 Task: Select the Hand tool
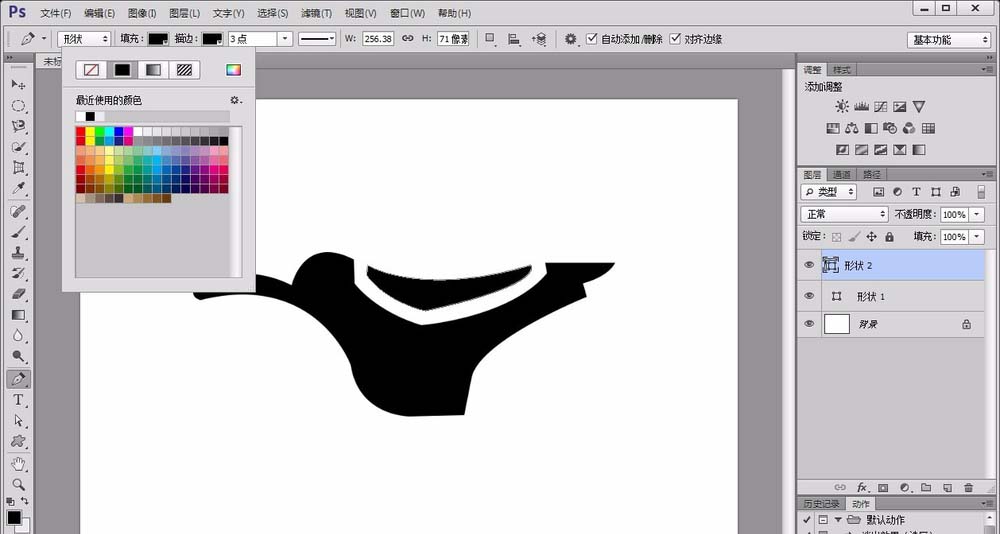[18, 464]
